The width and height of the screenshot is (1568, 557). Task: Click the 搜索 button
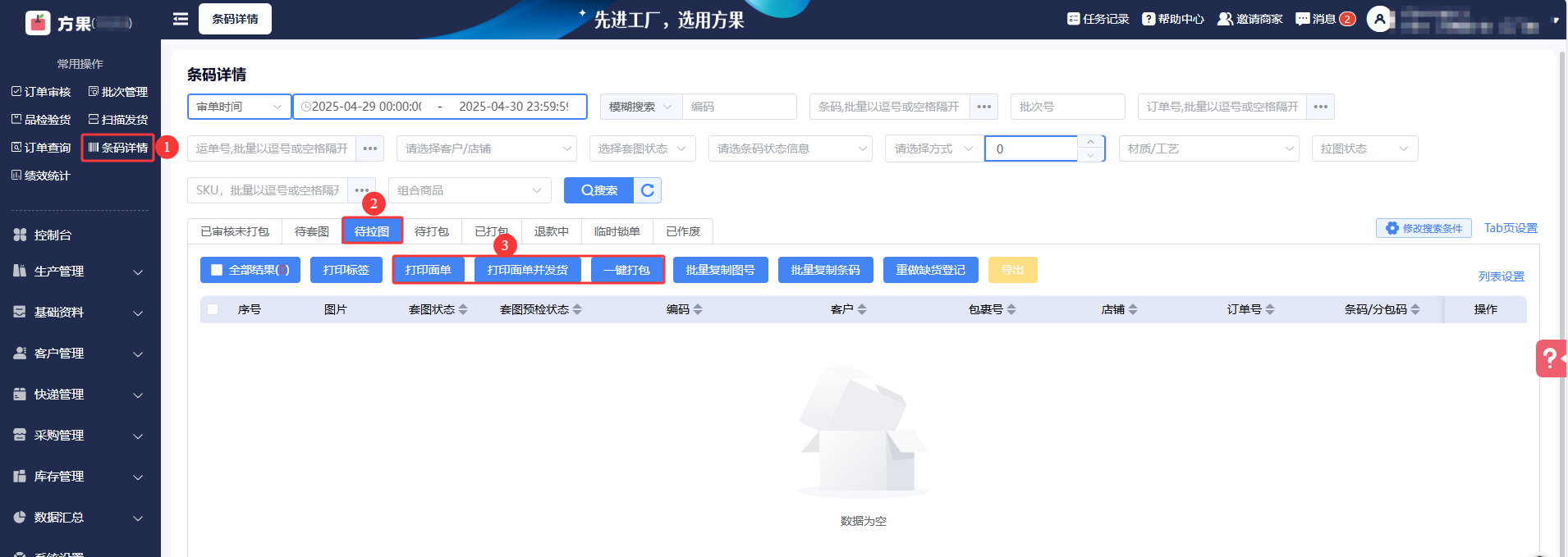click(x=599, y=190)
